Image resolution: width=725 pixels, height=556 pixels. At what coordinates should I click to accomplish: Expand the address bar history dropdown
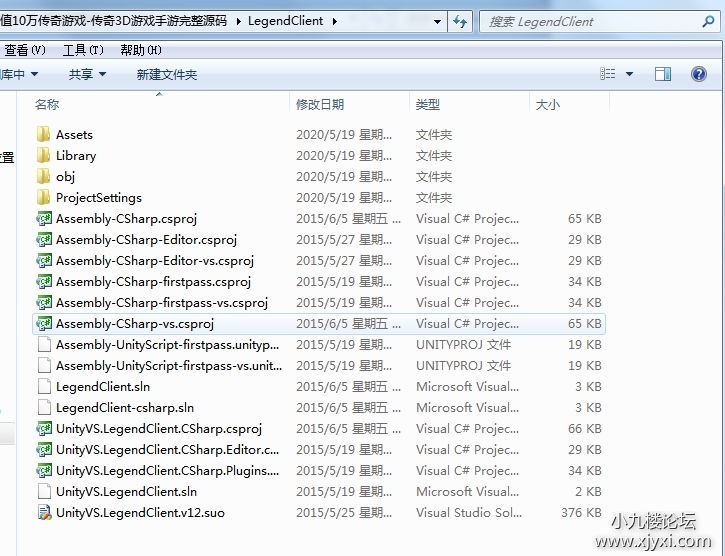coord(438,21)
